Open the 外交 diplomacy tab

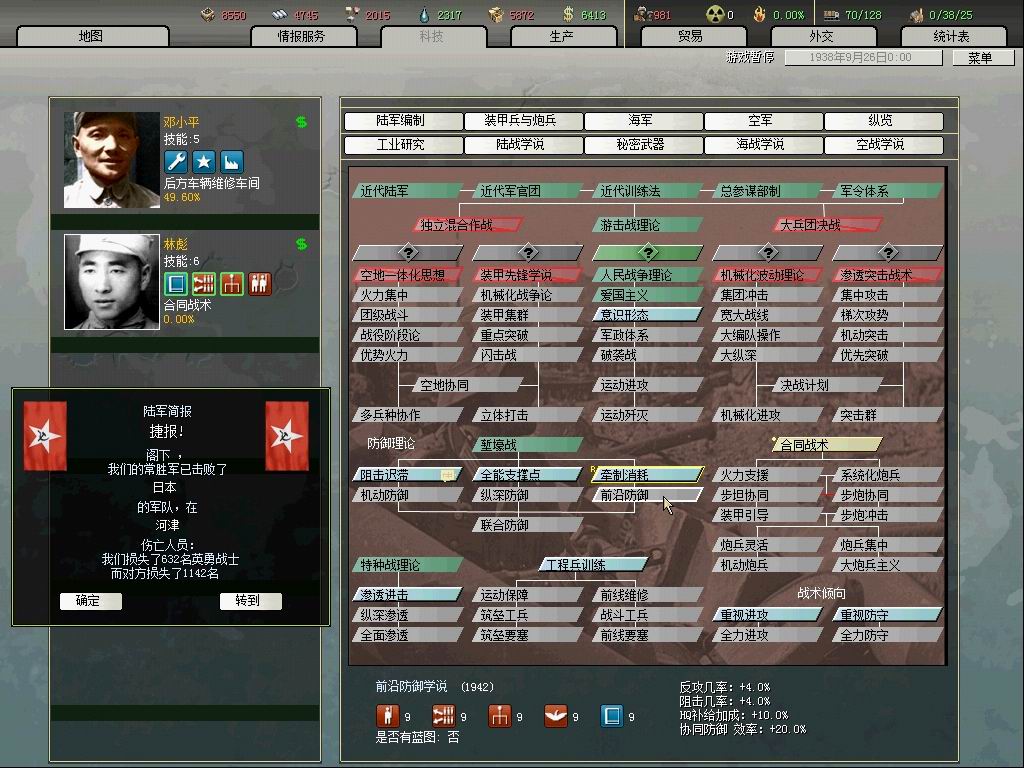pyautogui.click(x=823, y=37)
